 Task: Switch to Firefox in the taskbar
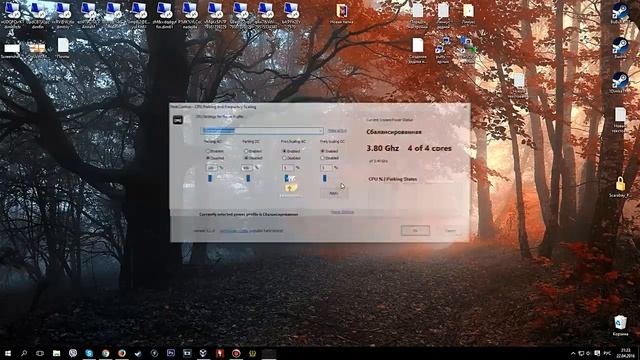coord(122,353)
